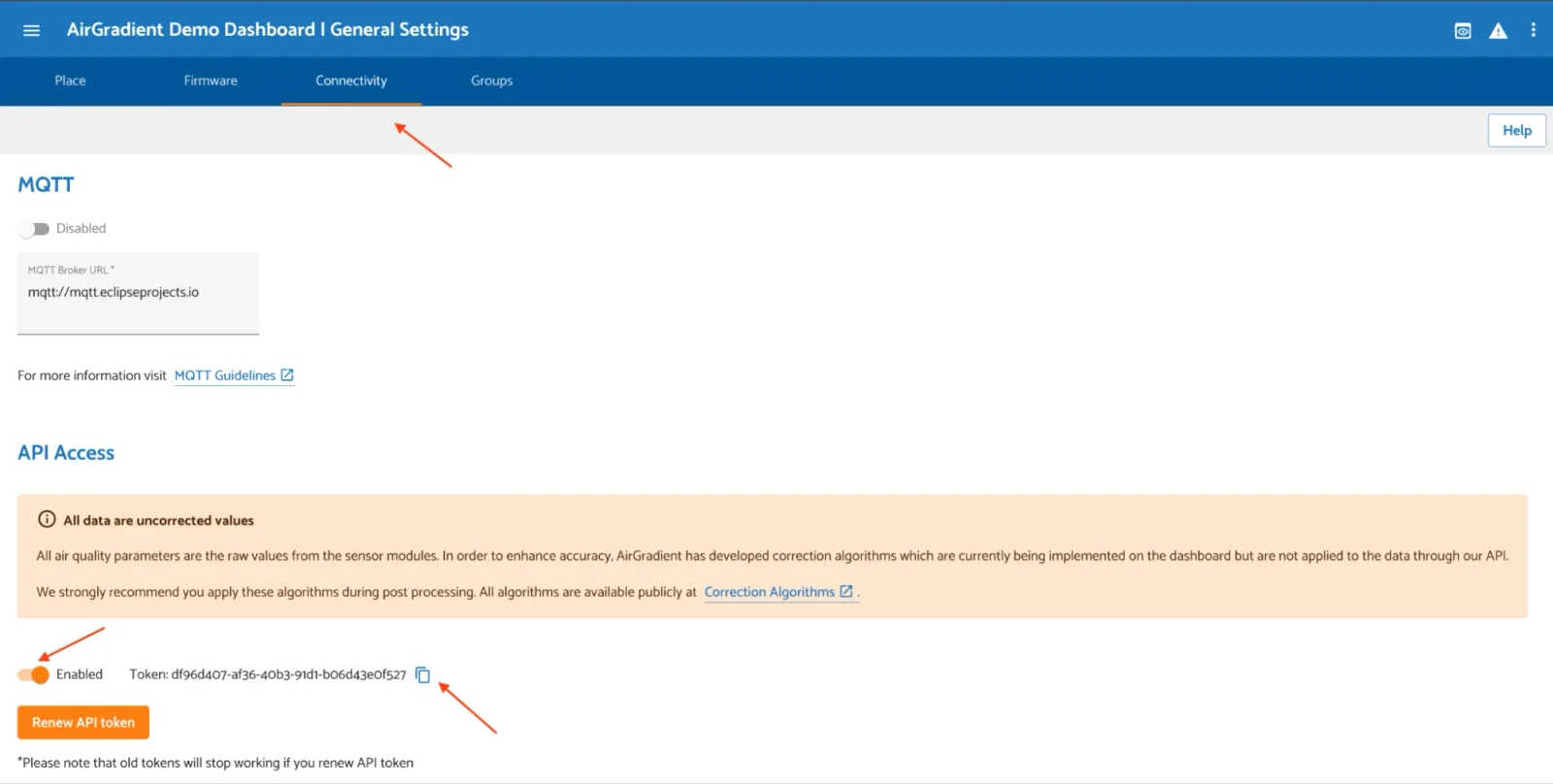Viewport: 1553px width, 784px height.
Task: Open the Firmware tab
Action: (x=211, y=81)
